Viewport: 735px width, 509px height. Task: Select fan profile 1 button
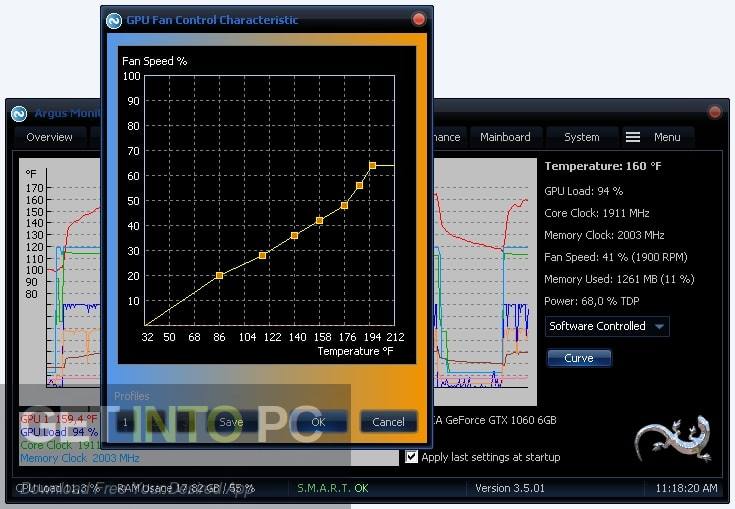point(125,422)
